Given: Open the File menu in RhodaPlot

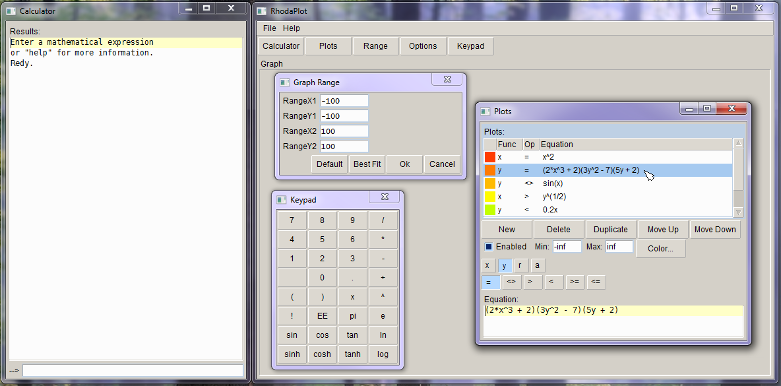Looking at the screenshot, I should tap(269, 28).
